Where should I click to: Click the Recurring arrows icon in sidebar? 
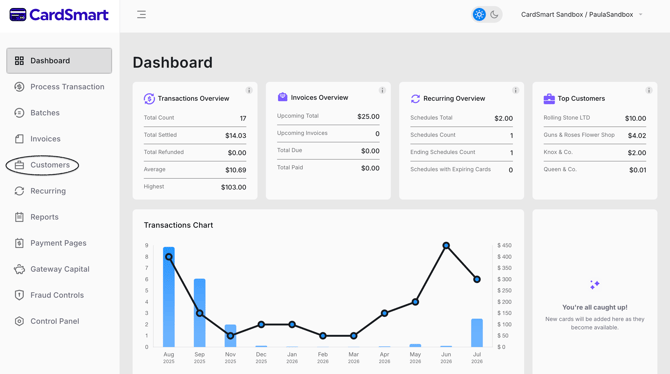[19, 191]
